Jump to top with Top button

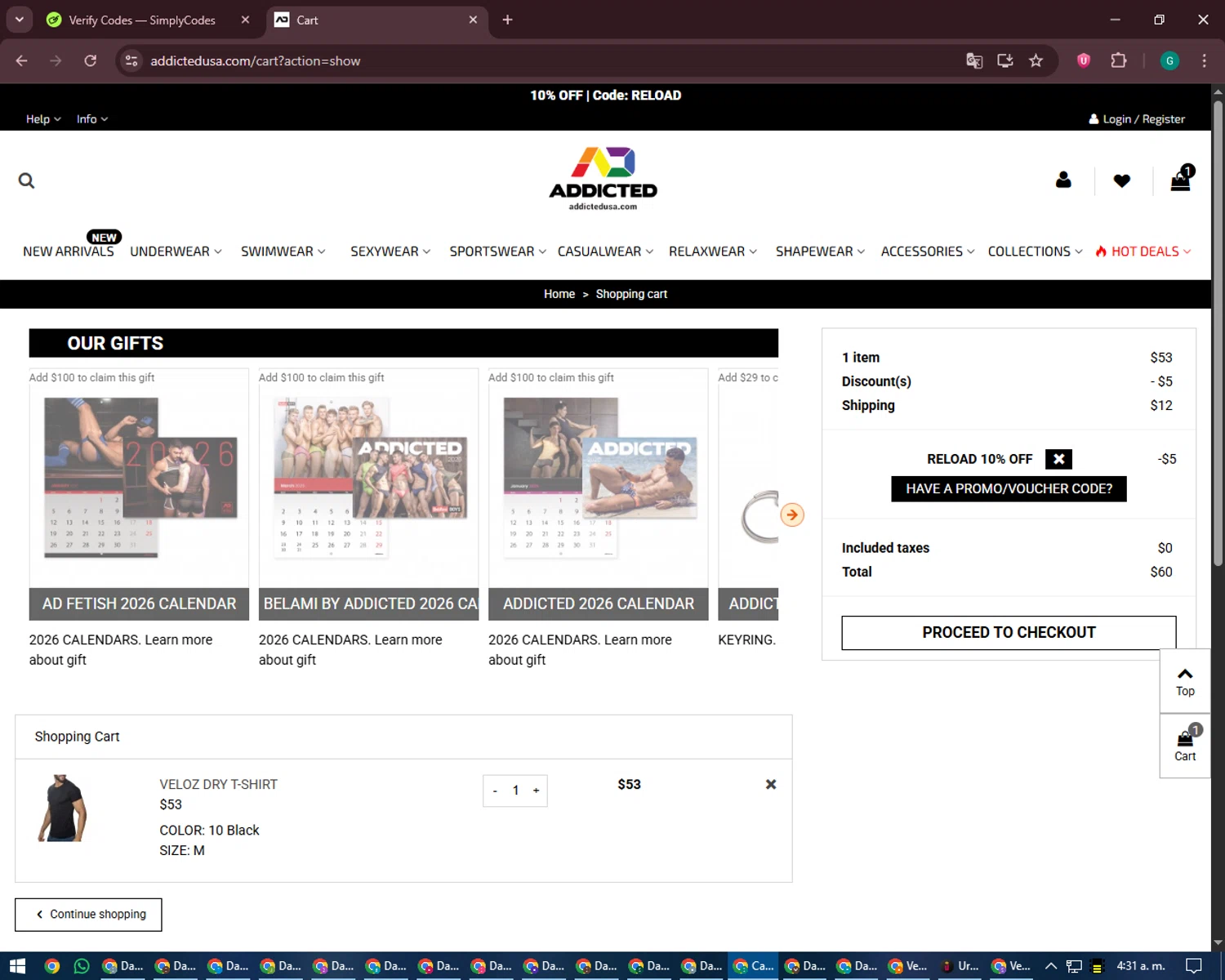tap(1185, 681)
